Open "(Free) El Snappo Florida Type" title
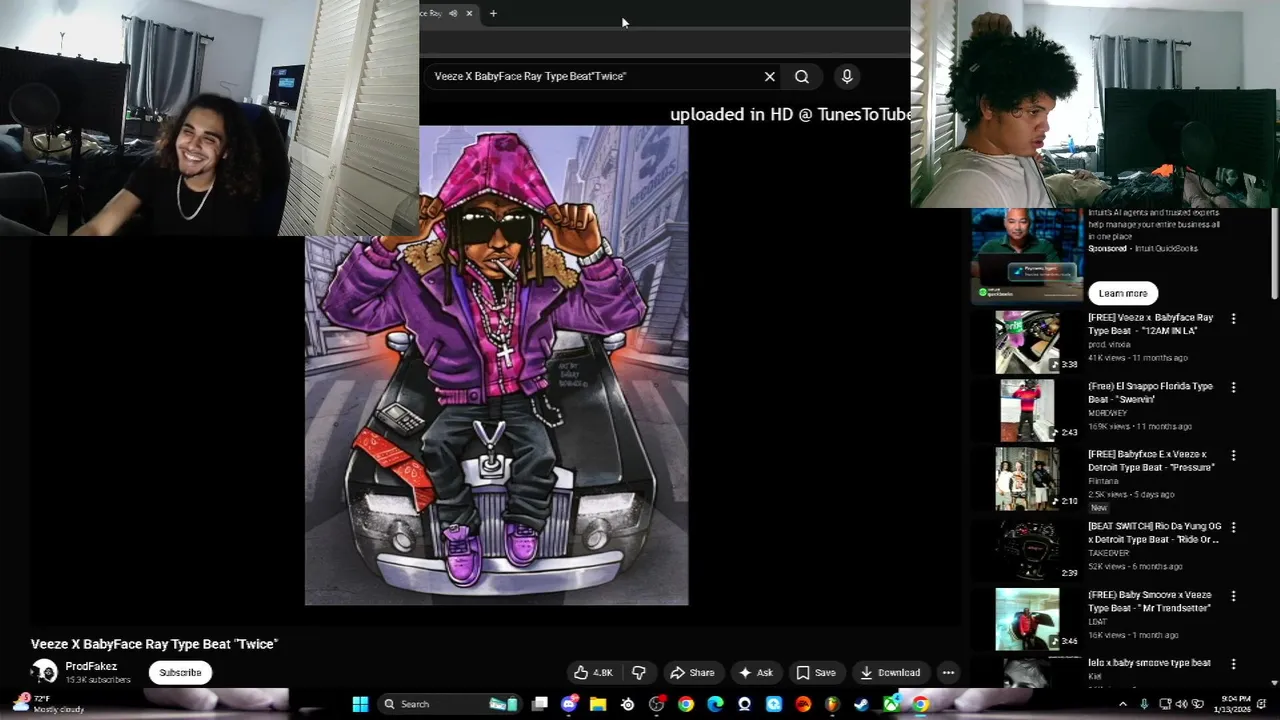Screen dimensions: 1280x720 (1150, 392)
